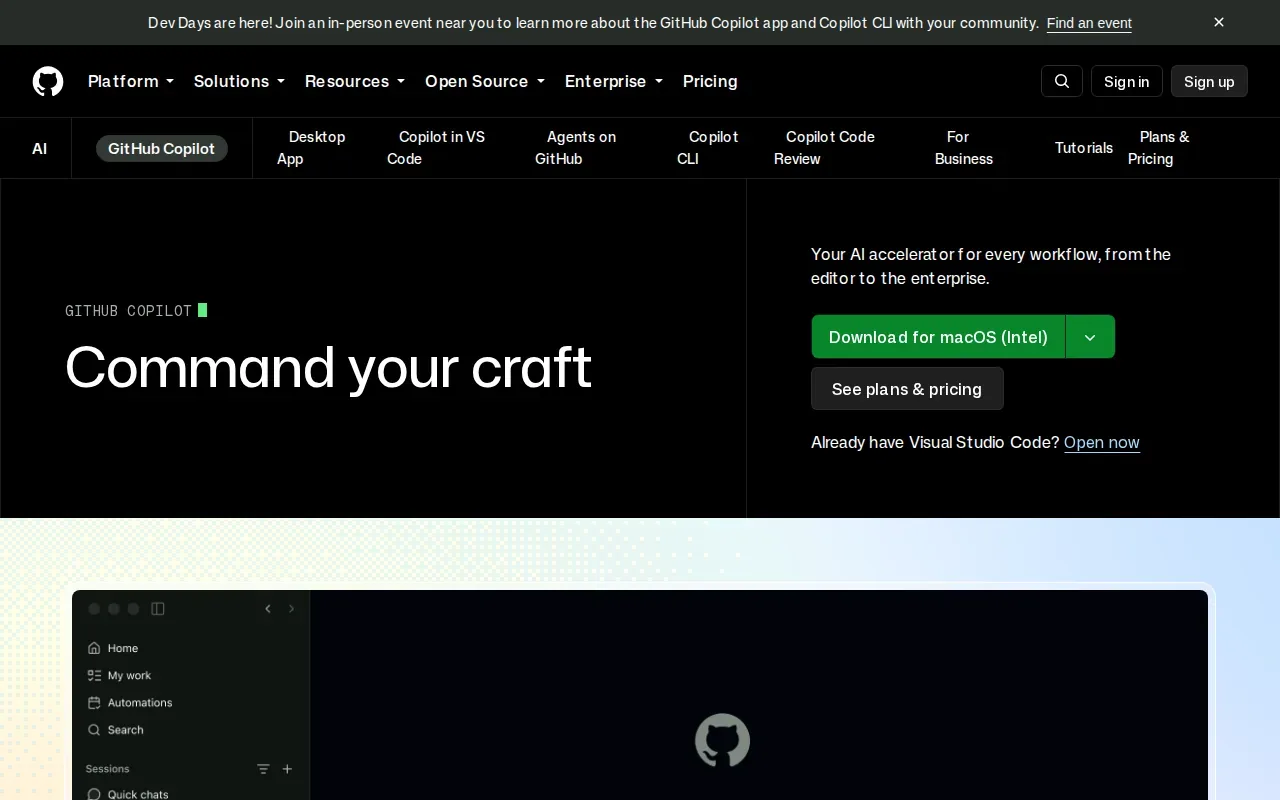This screenshot has height=800, width=1280.
Task: Click See plans & pricing button
Action: (x=907, y=389)
